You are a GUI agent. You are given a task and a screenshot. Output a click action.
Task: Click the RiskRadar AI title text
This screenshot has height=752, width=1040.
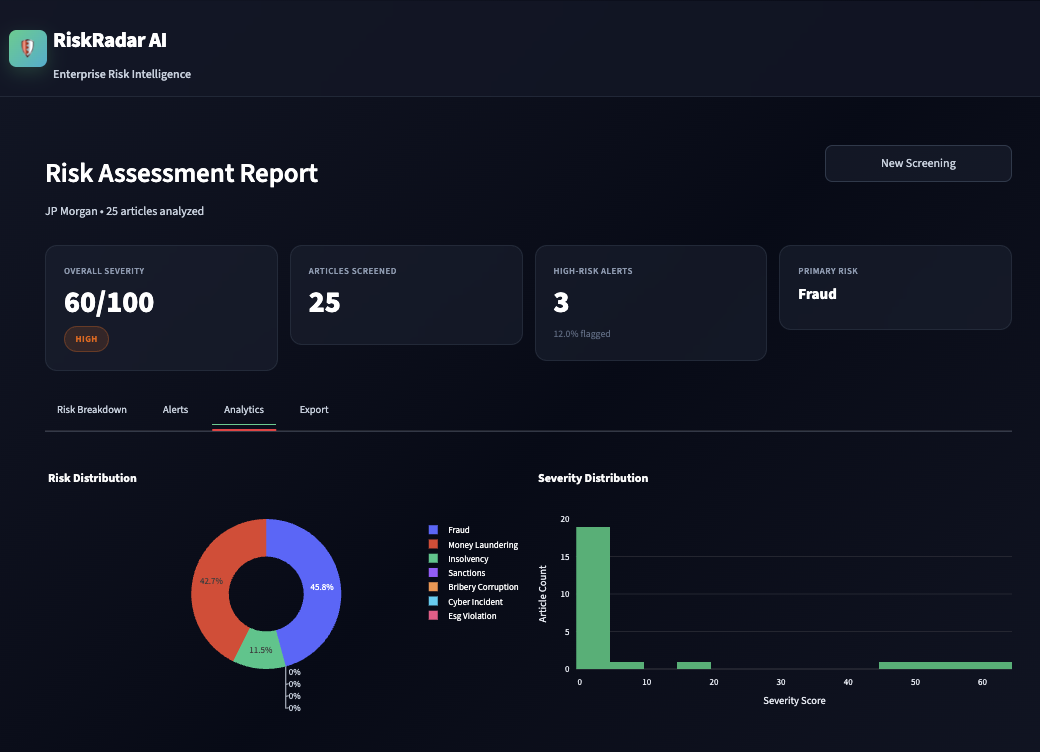[x=109, y=40]
